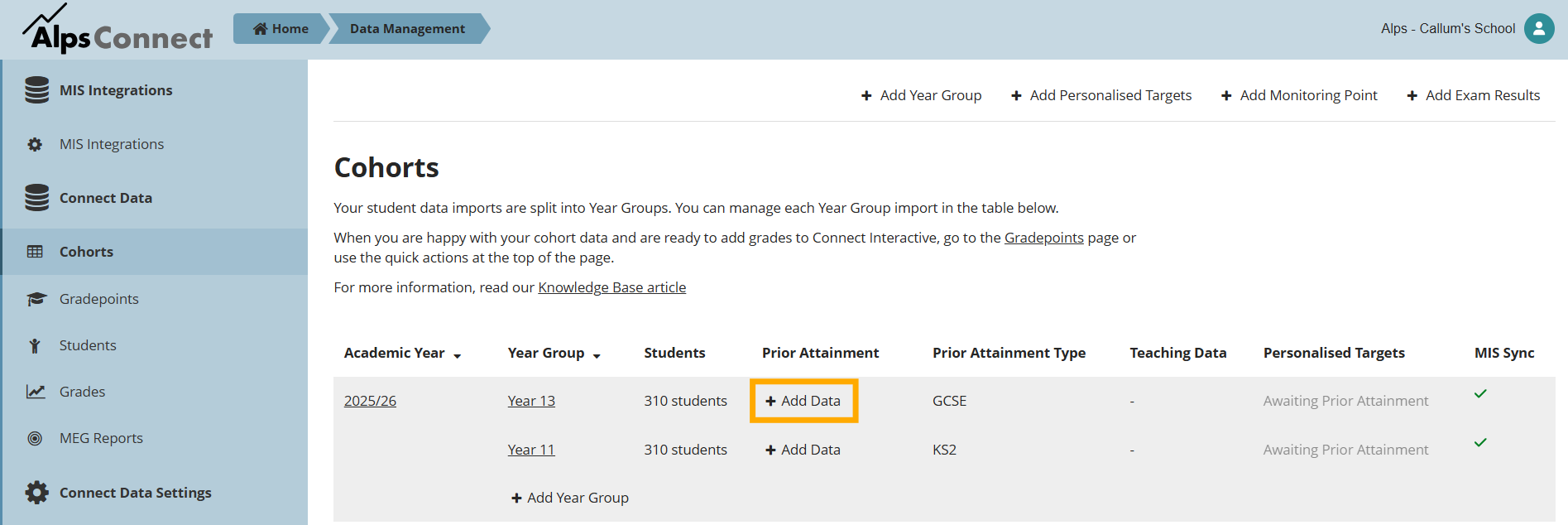Click the Grades chart icon

click(36, 392)
